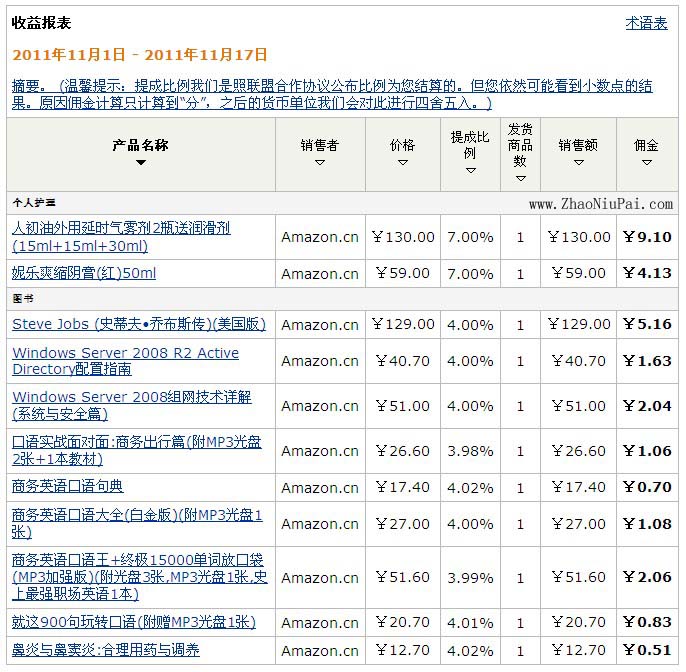Open 商务英语口语王+终极15000单词放口袋 link
The image size is (686, 672).
pos(140,577)
